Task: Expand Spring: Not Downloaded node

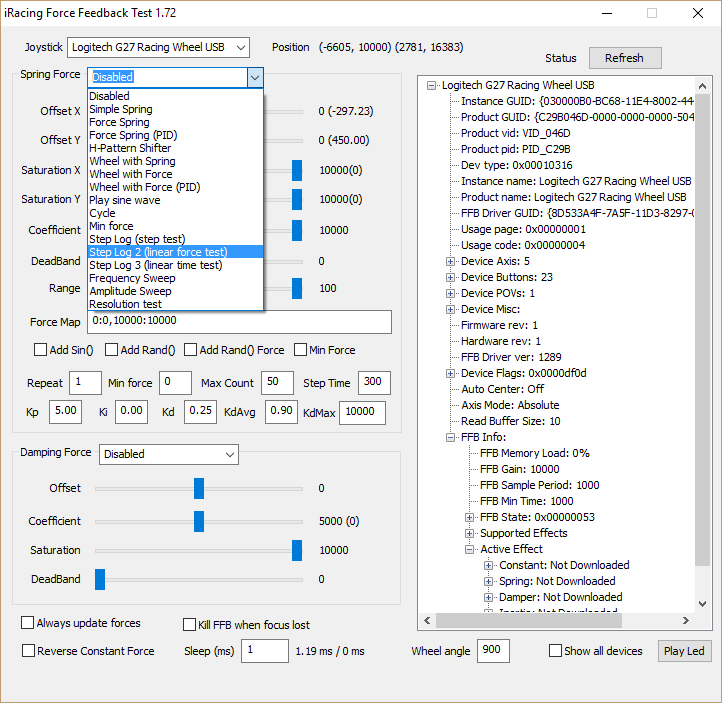Action: pyautogui.click(x=489, y=581)
